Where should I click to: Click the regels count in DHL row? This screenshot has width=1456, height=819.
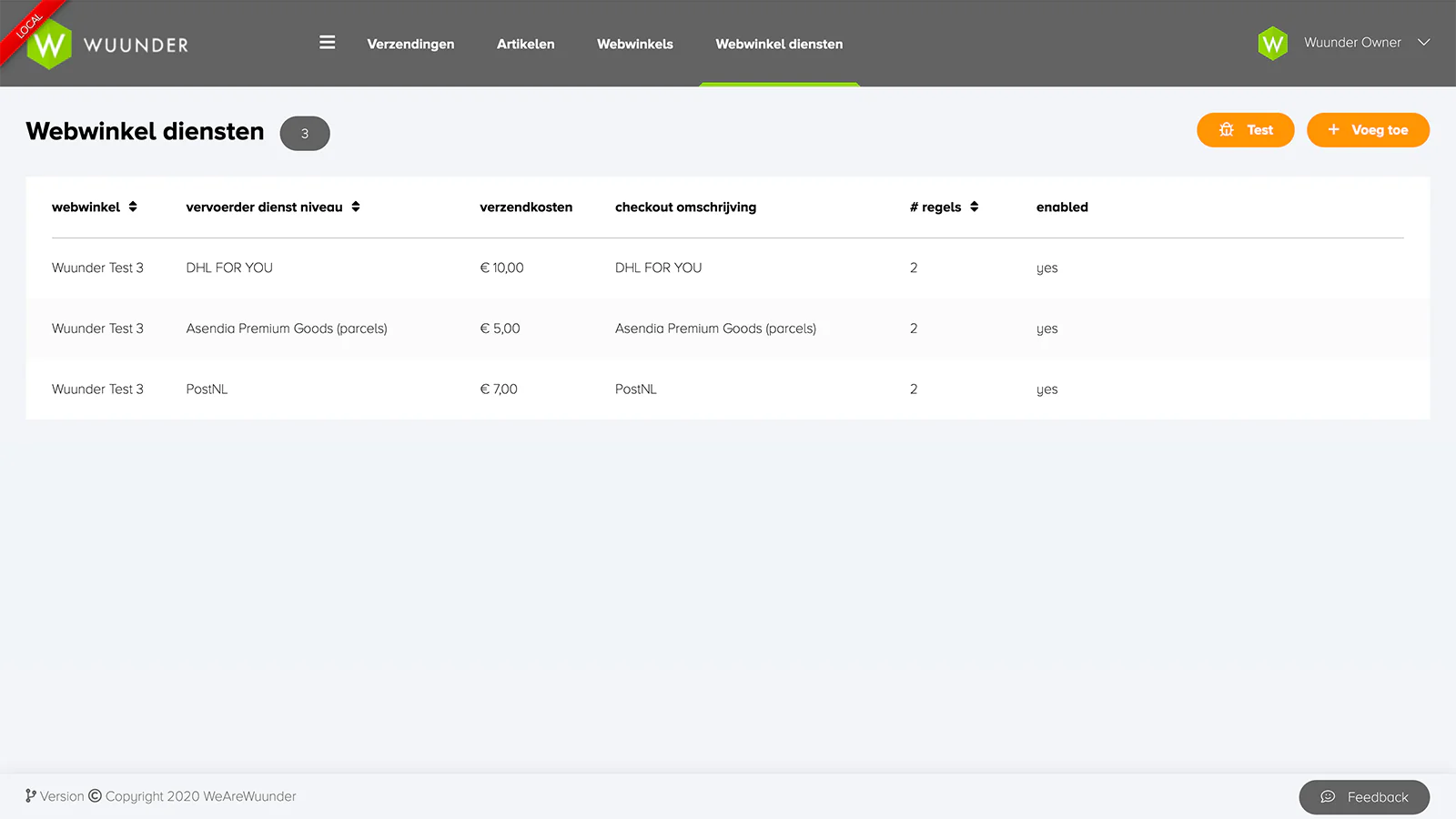[x=914, y=268]
